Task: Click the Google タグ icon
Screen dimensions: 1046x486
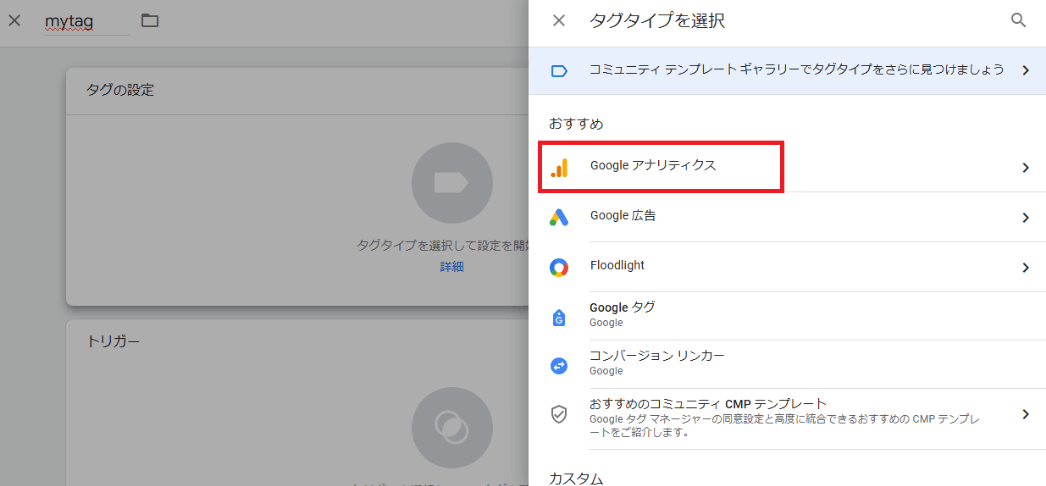Action: pyautogui.click(x=559, y=317)
